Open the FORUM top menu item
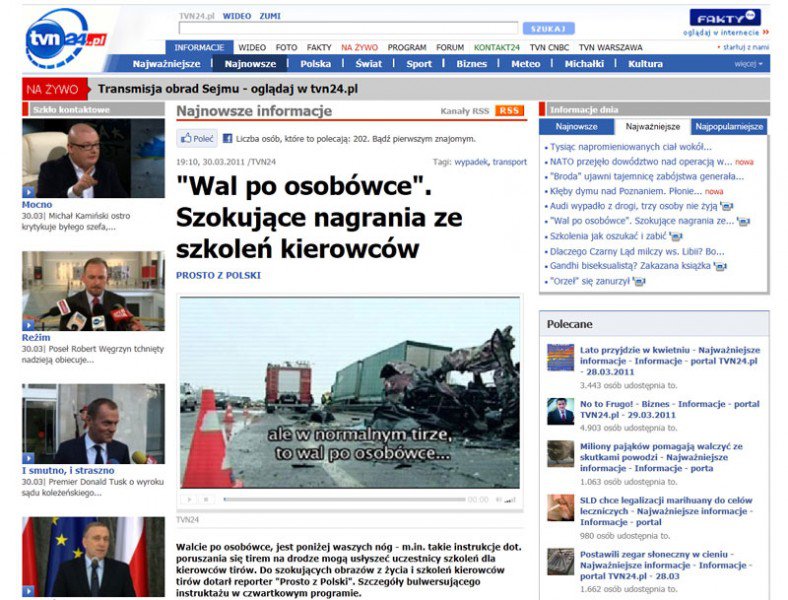788x600 pixels. [x=450, y=47]
